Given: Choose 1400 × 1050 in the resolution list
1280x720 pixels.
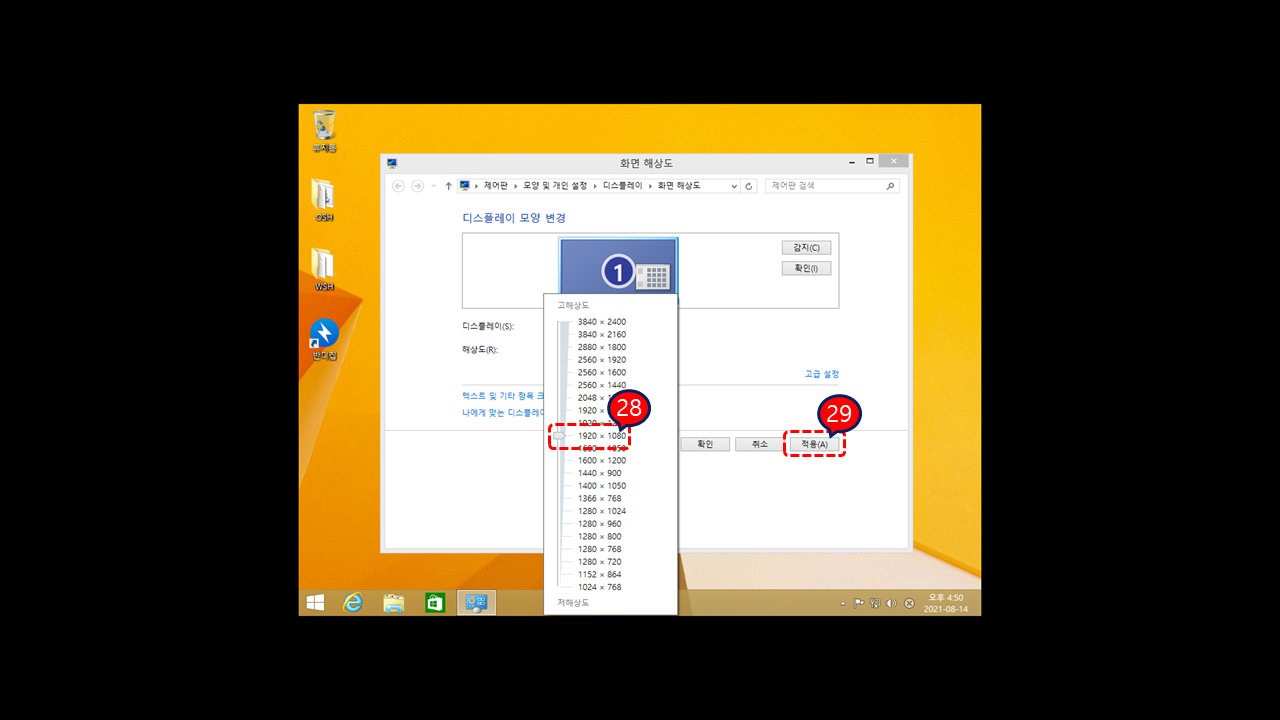Looking at the screenshot, I should (602, 486).
